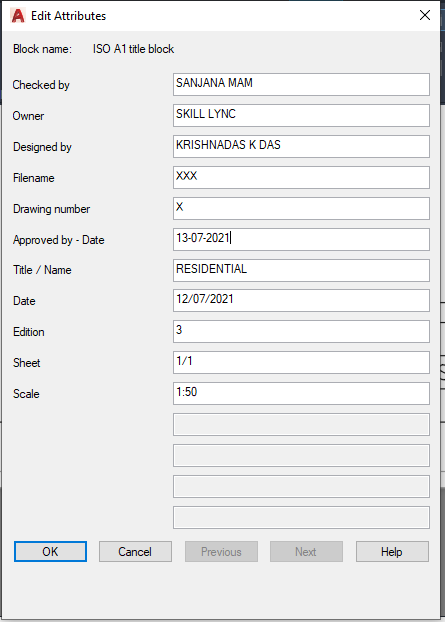The width and height of the screenshot is (445, 622).
Task: Click the Date field showing 12/07/2021
Action: tap(301, 300)
